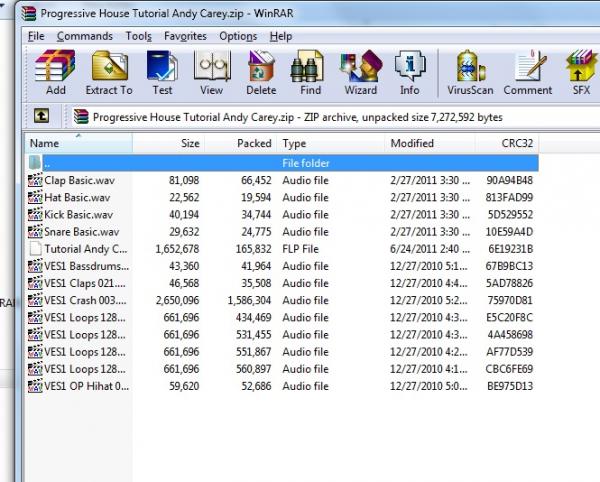Click the VES1 OP Hihat file icon

(35, 386)
